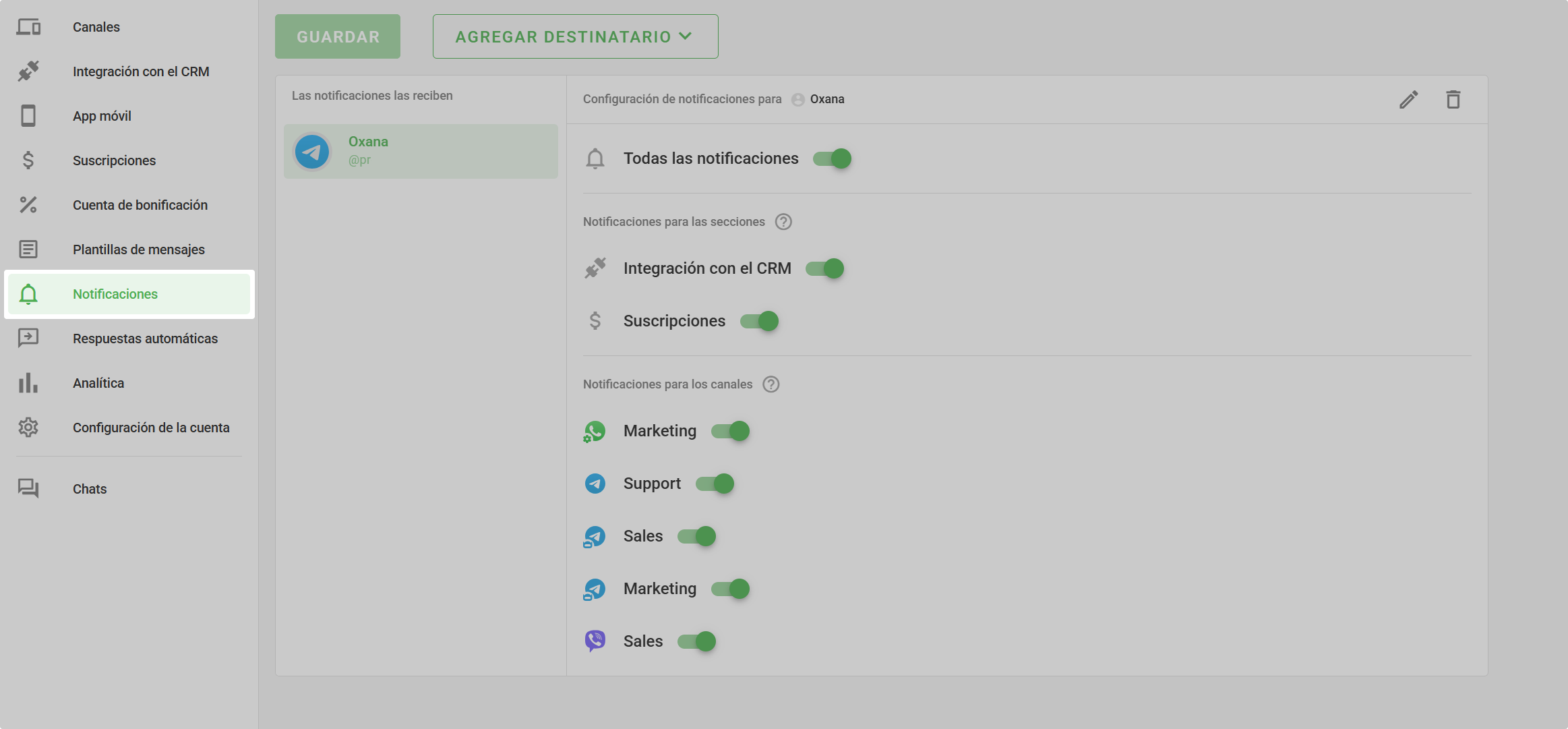Toggle WhatsApp Marketing channel switch

tap(731, 432)
